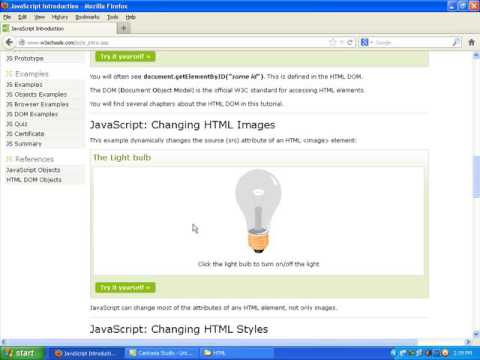Open the search engine selector dropdown
This screenshot has height=360, width=480.
(x=366, y=42)
